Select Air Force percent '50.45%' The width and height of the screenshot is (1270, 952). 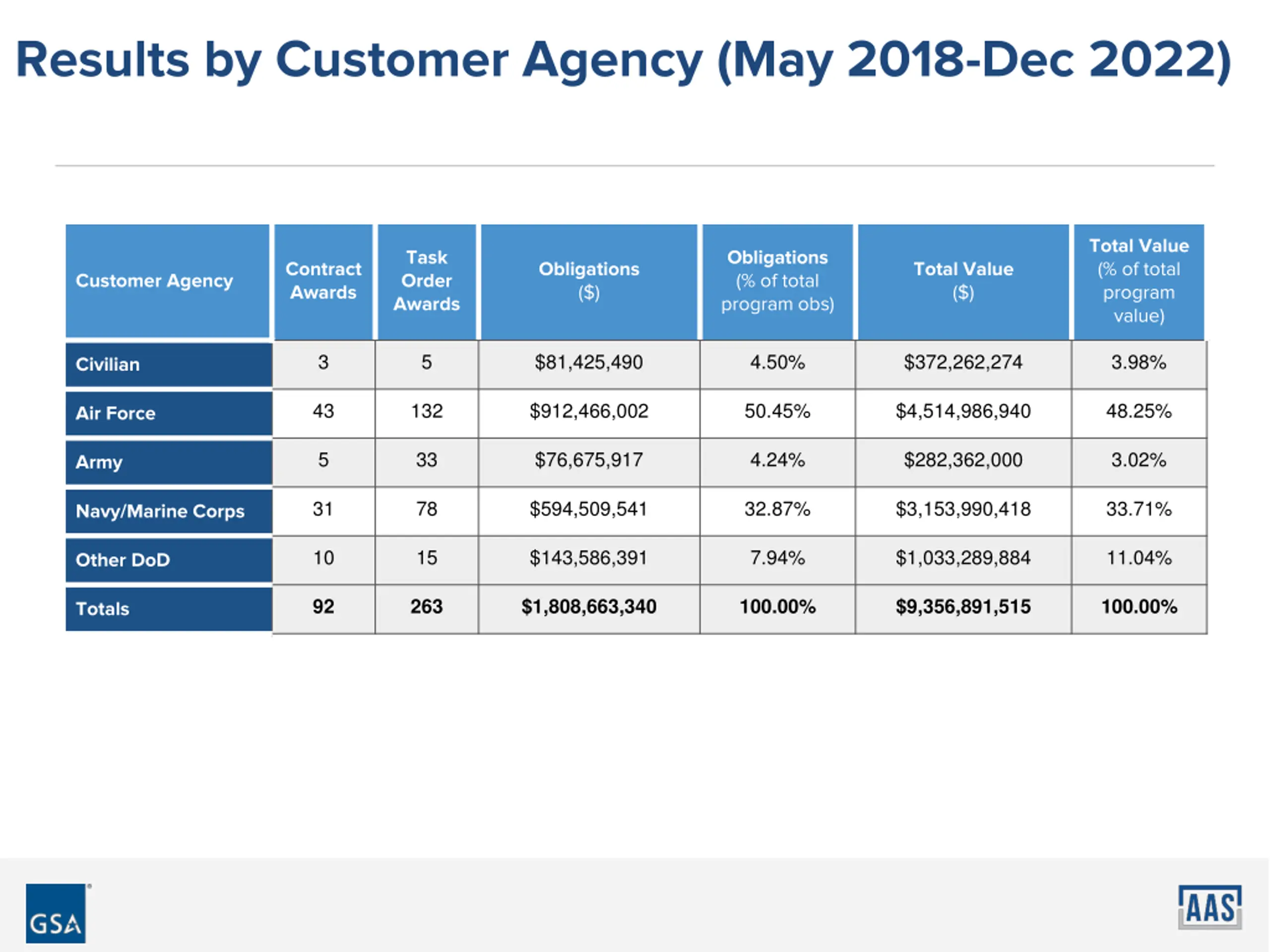777,413
